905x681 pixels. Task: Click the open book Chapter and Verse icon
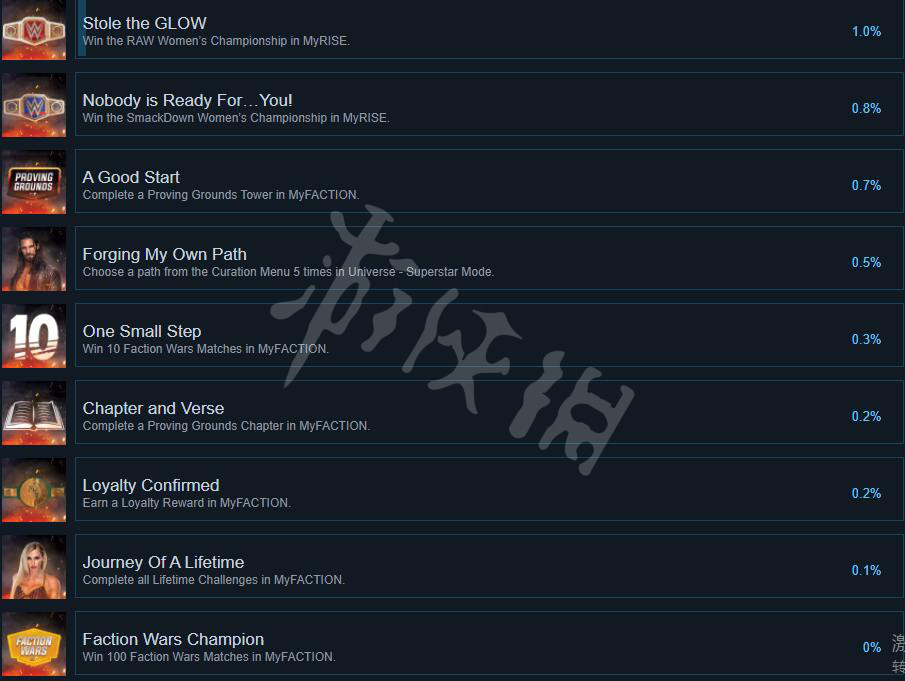[x=33, y=413]
